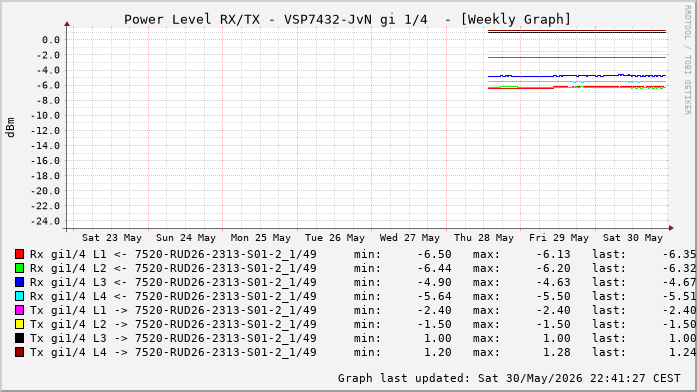This screenshot has width=697, height=392.
Task: Click the magenta Tx L1 line in graph
Action: 577,57
